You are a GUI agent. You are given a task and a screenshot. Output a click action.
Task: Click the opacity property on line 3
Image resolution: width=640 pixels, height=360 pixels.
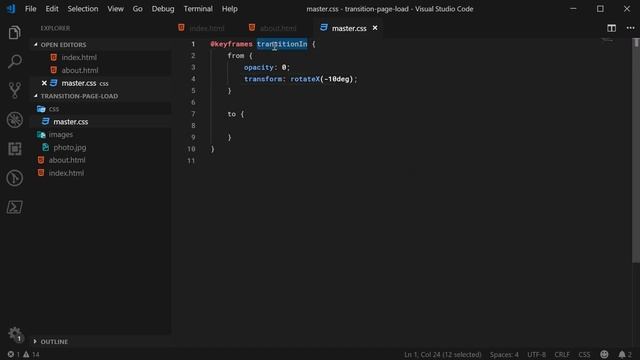click(x=259, y=67)
